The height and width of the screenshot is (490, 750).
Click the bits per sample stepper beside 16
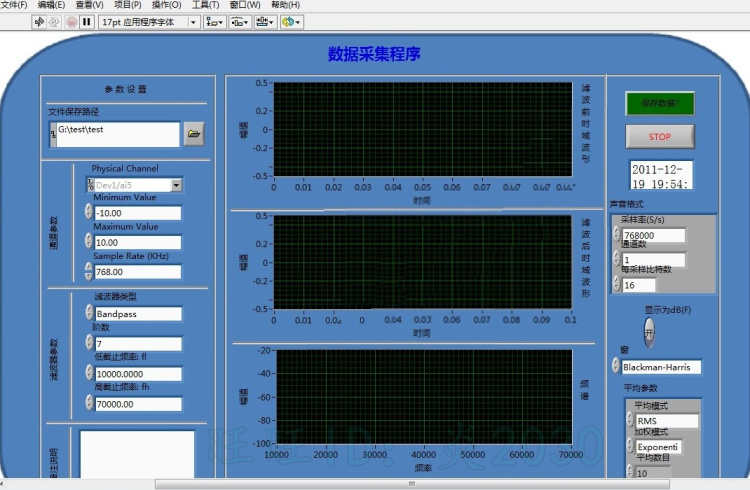click(x=617, y=283)
